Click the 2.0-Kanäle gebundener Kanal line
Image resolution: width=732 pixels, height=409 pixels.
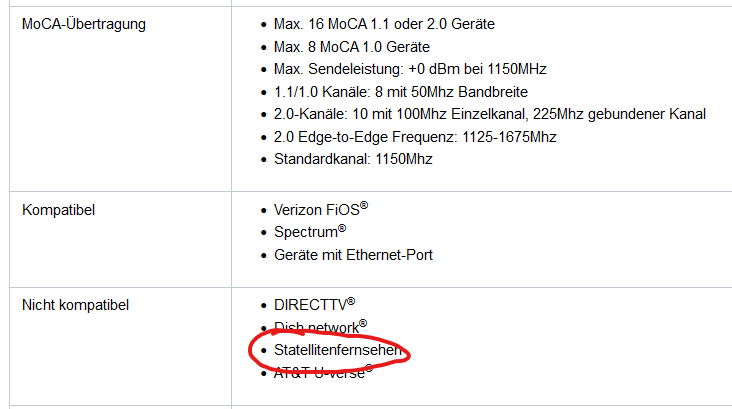(489, 114)
